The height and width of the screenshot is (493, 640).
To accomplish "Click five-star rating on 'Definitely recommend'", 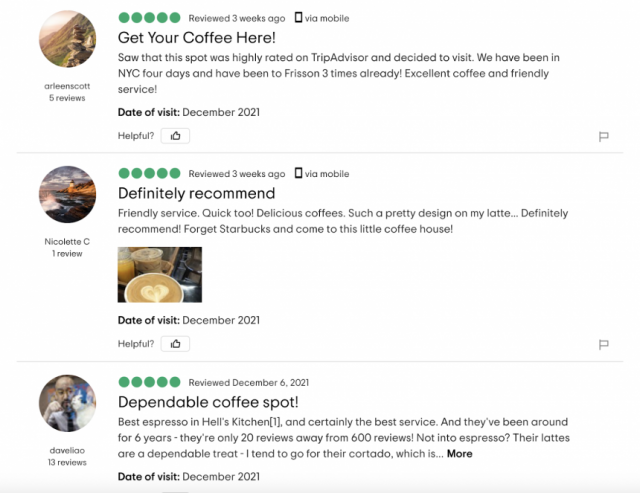I will coord(149,173).
